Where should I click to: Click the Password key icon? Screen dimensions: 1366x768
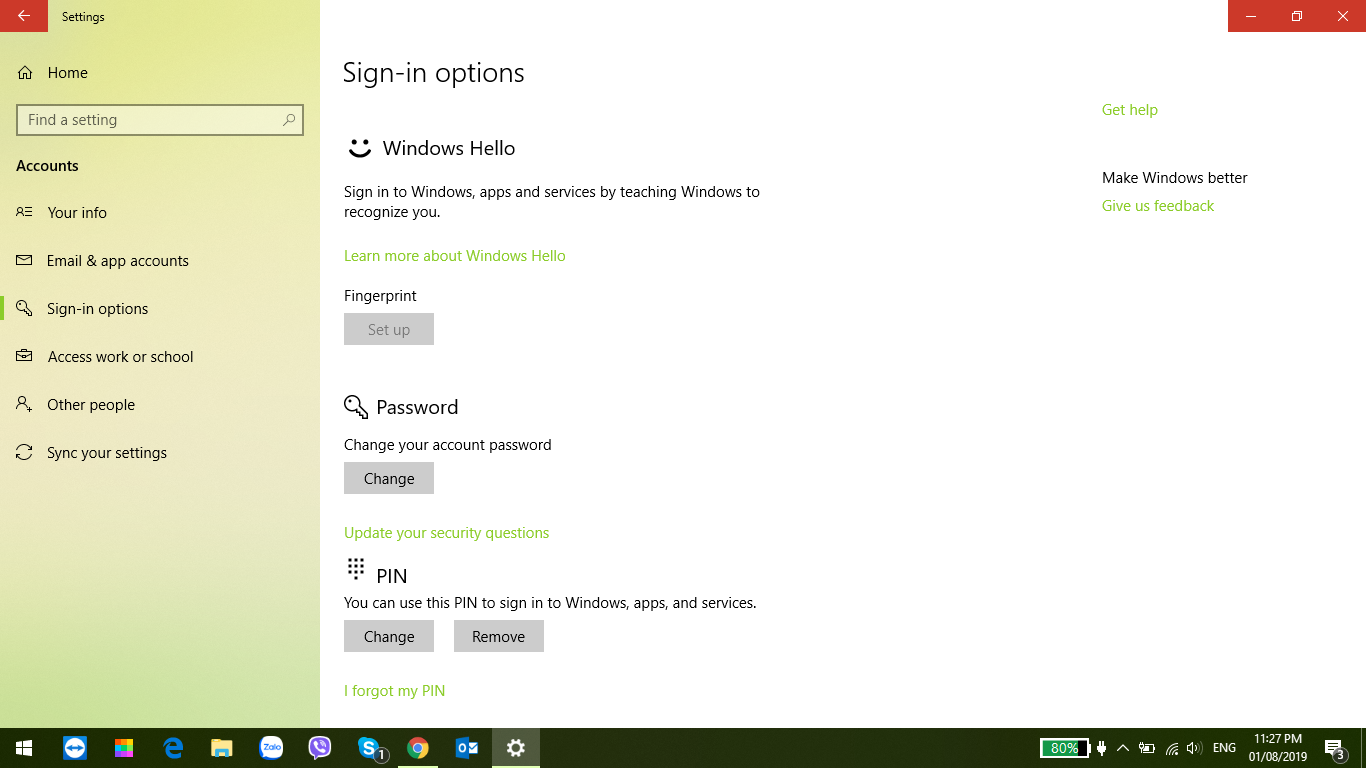click(x=356, y=406)
